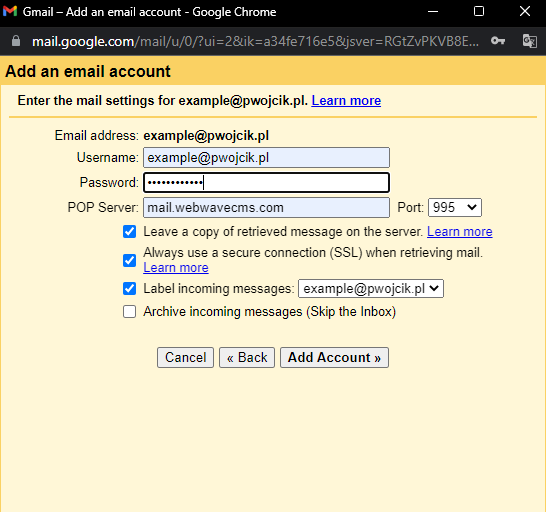Maximize the Chrome popup window
The image size is (546, 512).
tap(479, 11)
